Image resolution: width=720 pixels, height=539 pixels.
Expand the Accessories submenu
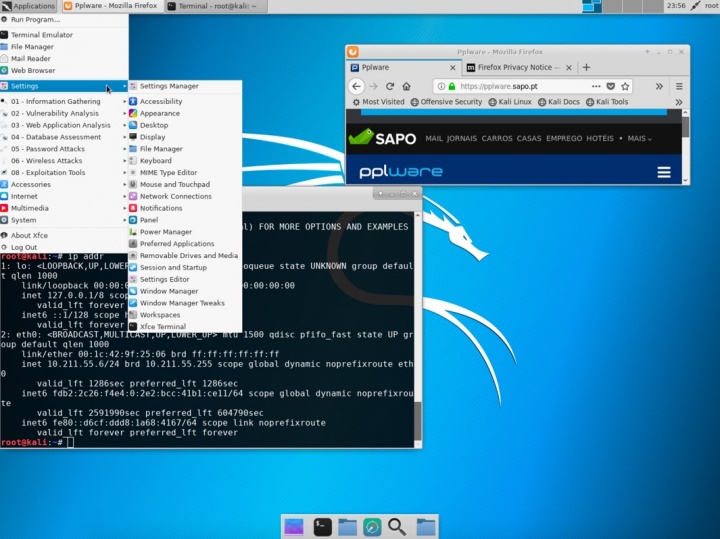click(31, 185)
